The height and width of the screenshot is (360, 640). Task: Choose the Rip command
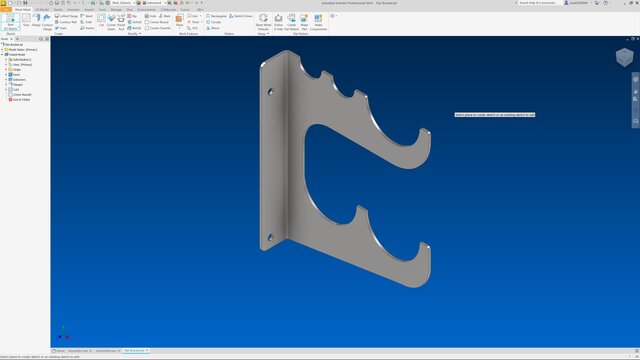coord(132,16)
